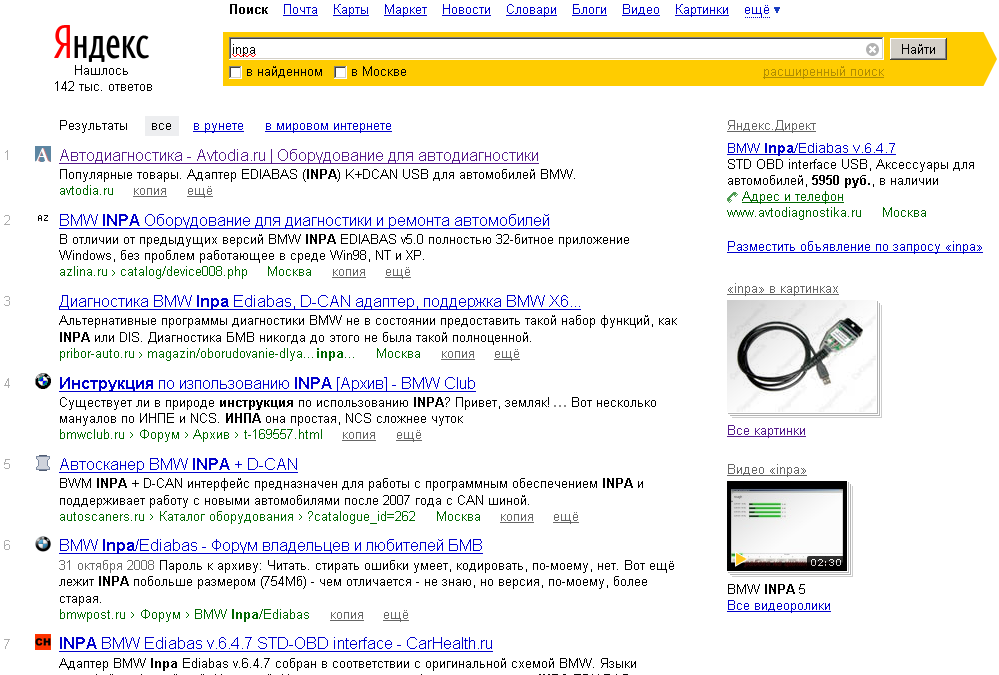Open 'Адрес и телефон' ad link
This screenshot has height=675, width=999.
[793, 196]
